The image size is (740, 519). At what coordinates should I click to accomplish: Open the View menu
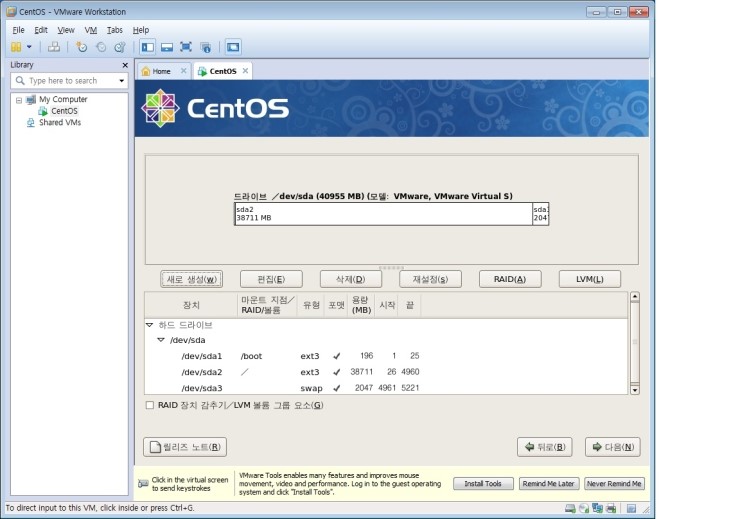click(x=66, y=30)
